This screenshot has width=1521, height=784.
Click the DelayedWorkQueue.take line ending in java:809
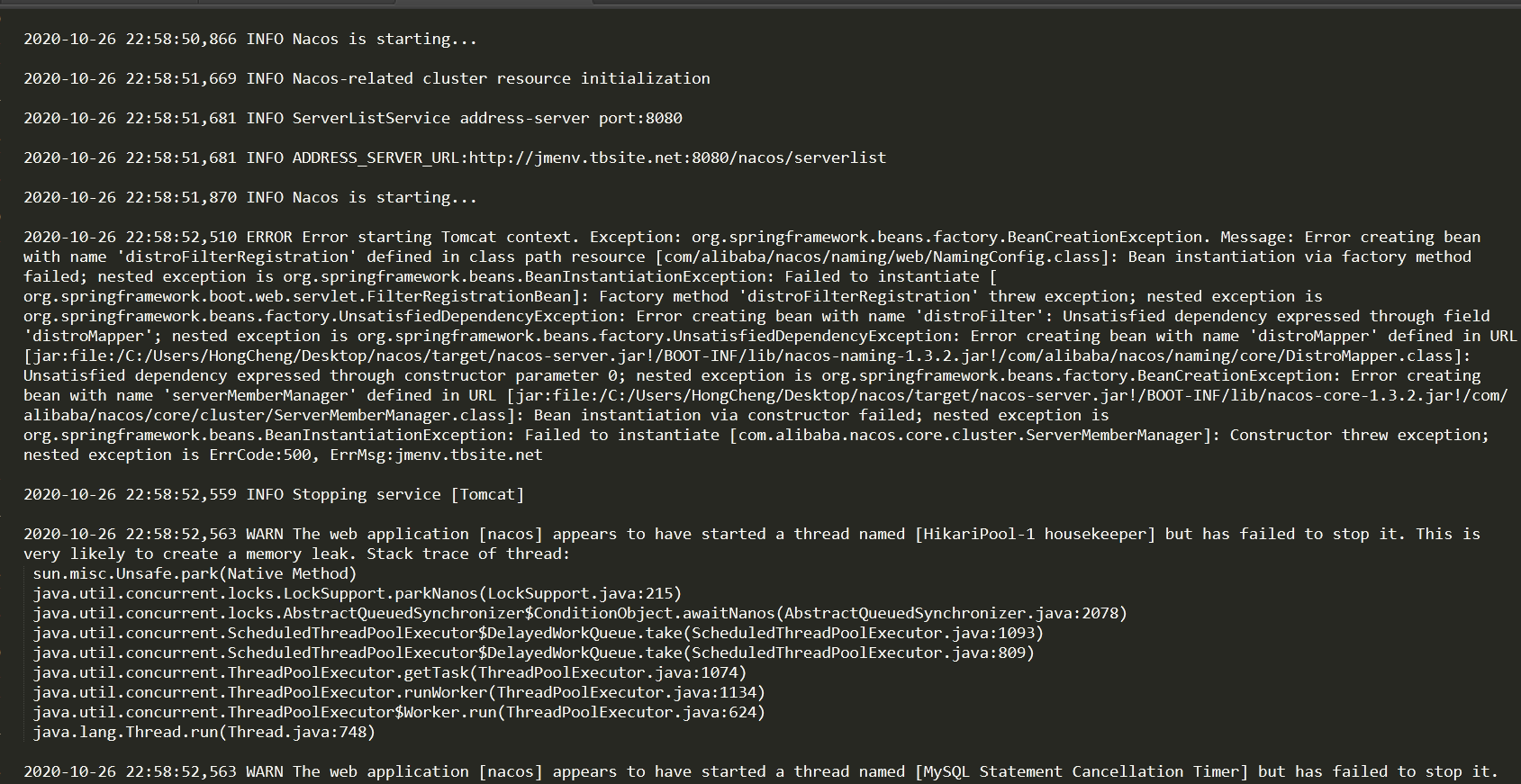click(x=534, y=653)
